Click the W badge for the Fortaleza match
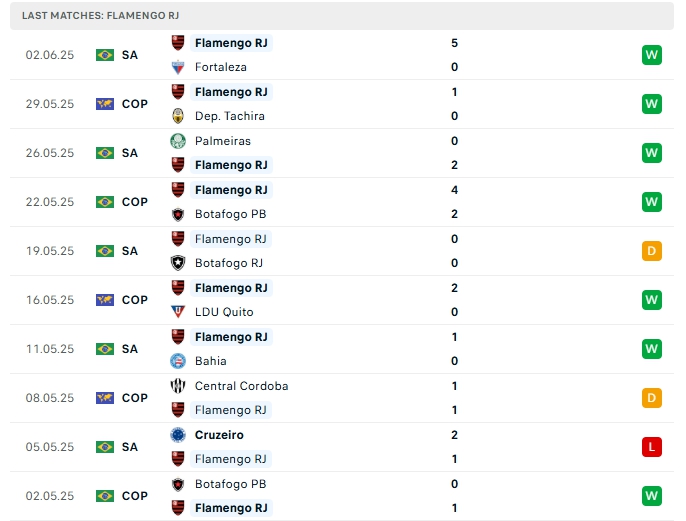The image size is (686, 521). (652, 55)
